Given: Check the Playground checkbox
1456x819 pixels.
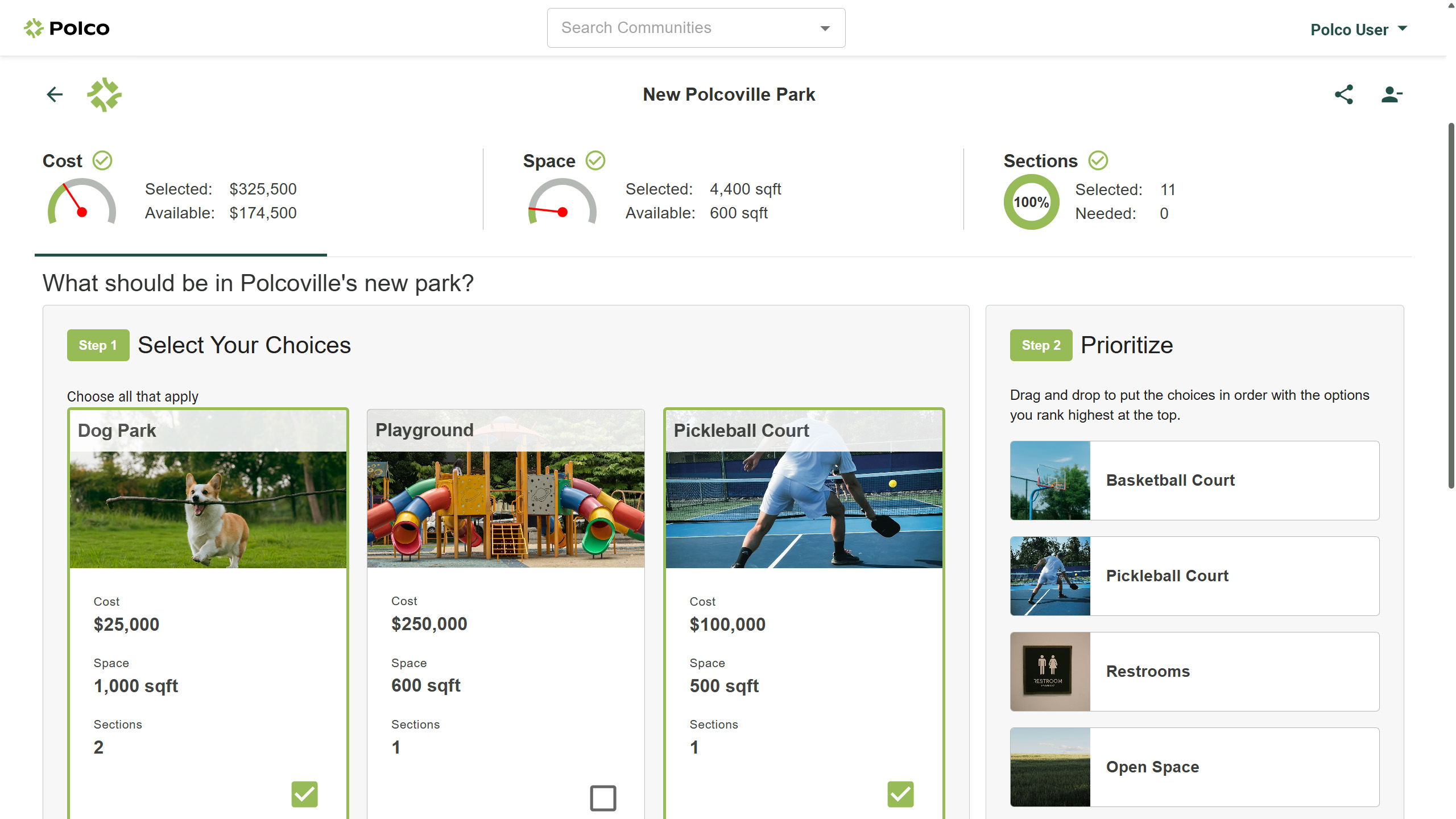Looking at the screenshot, I should tap(603, 797).
